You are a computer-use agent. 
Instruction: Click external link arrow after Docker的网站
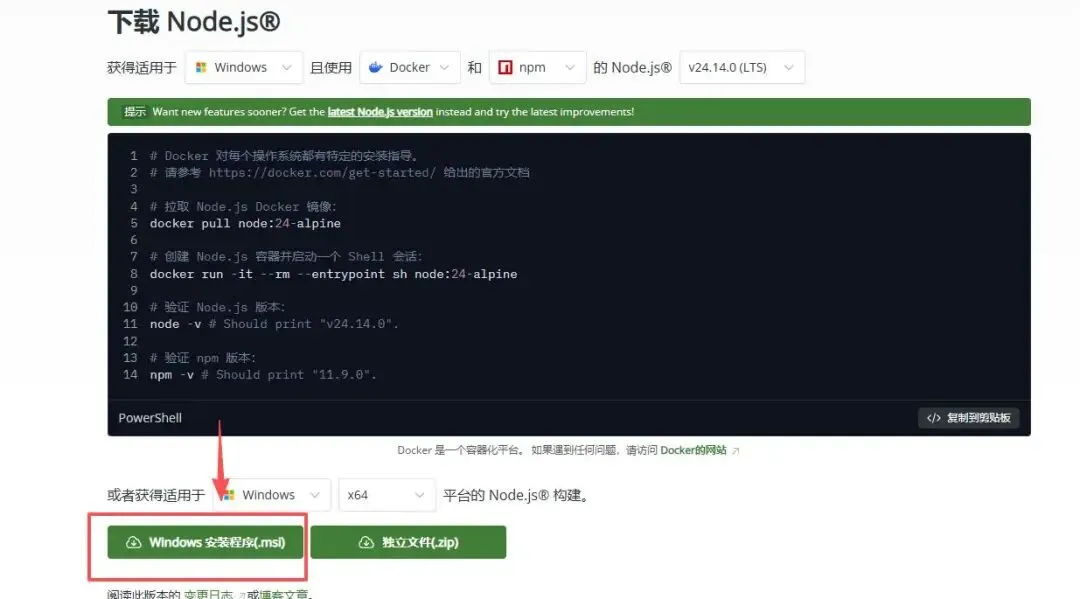[x=736, y=451]
